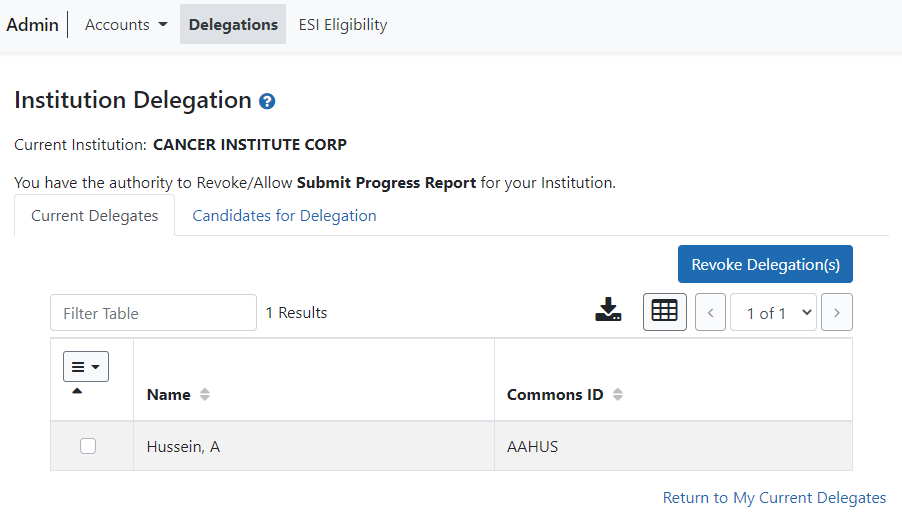902x517 pixels.
Task: Open the ESI Eligibility menu item
Action: point(343,25)
